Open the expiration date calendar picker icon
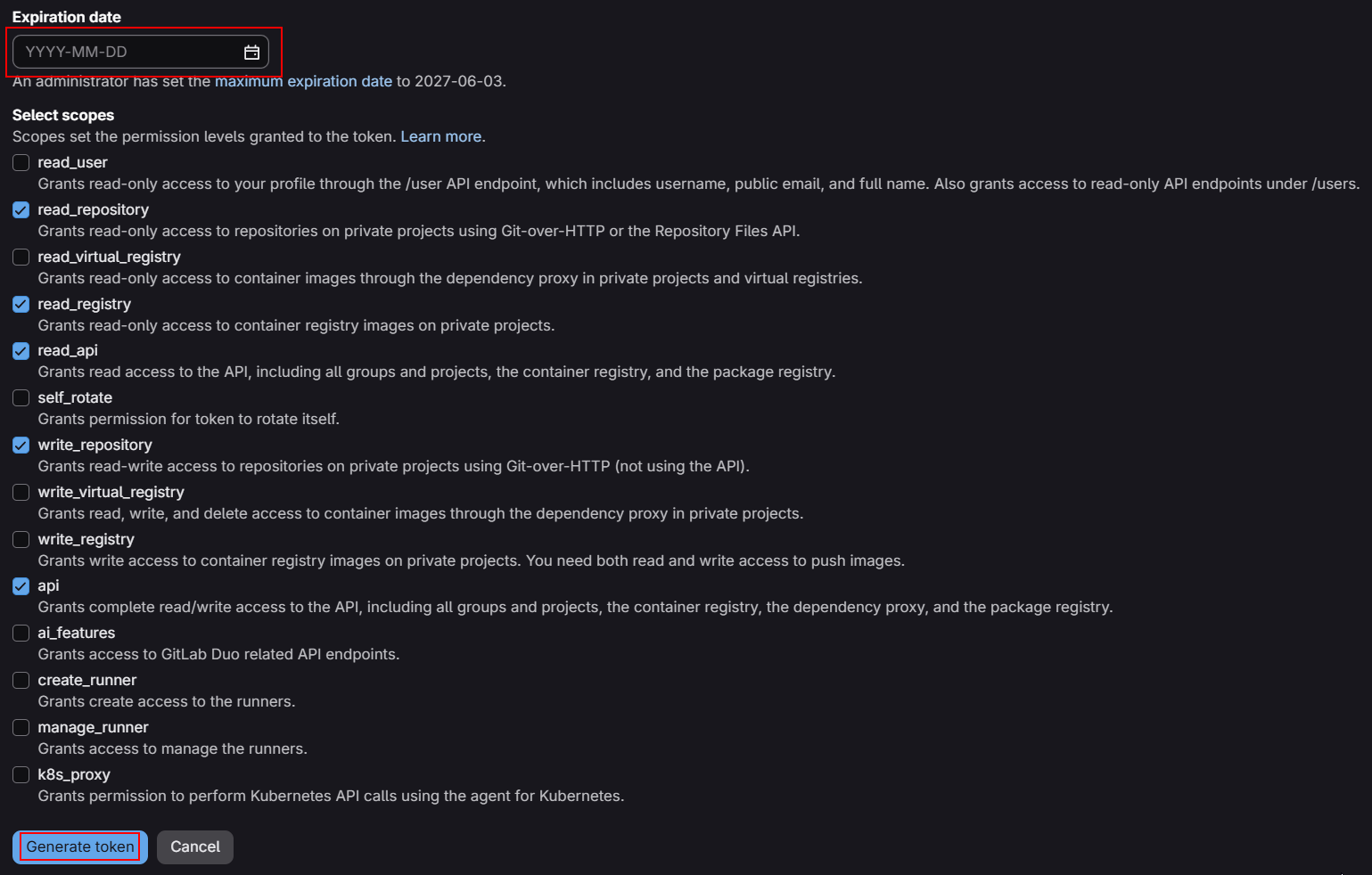 point(251,53)
